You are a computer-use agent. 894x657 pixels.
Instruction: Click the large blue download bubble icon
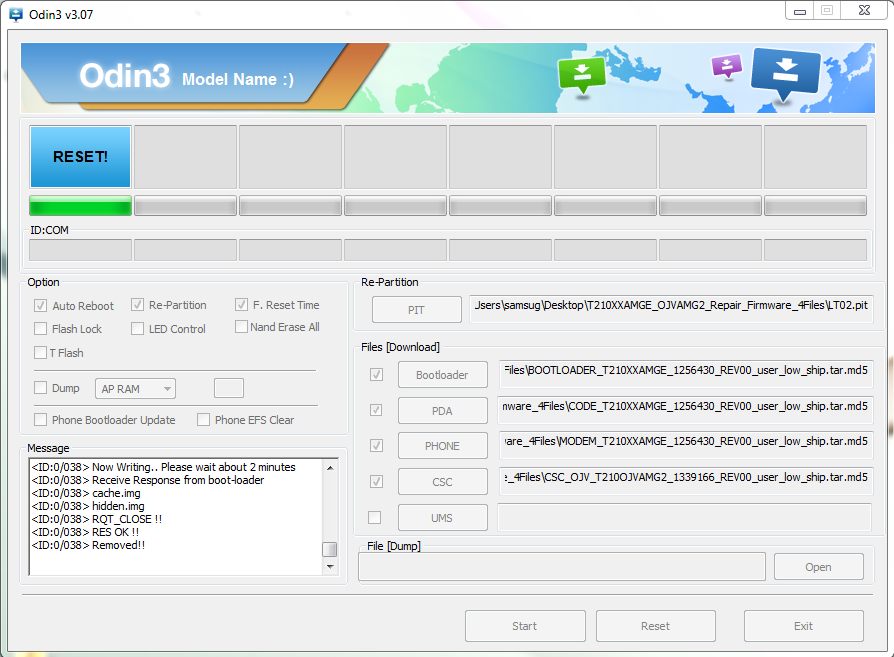click(x=786, y=73)
